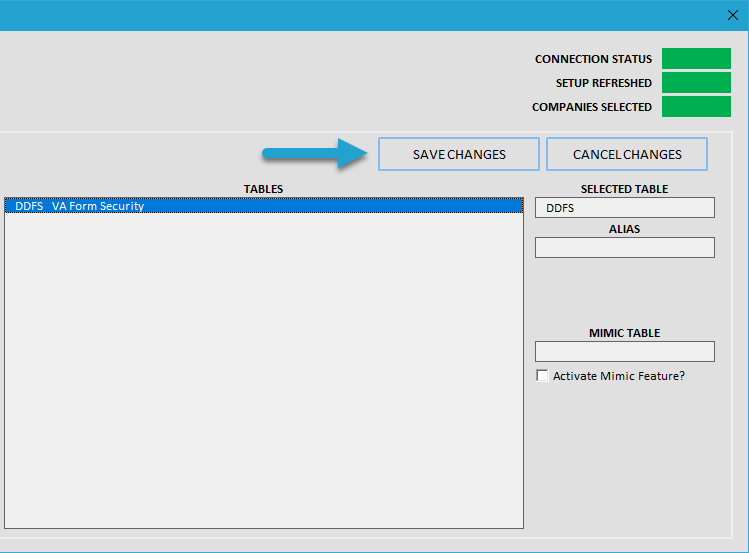Click the SELECTED TABLE heading
The height and width of the screenshot is (553, 749).
point(624,189)
